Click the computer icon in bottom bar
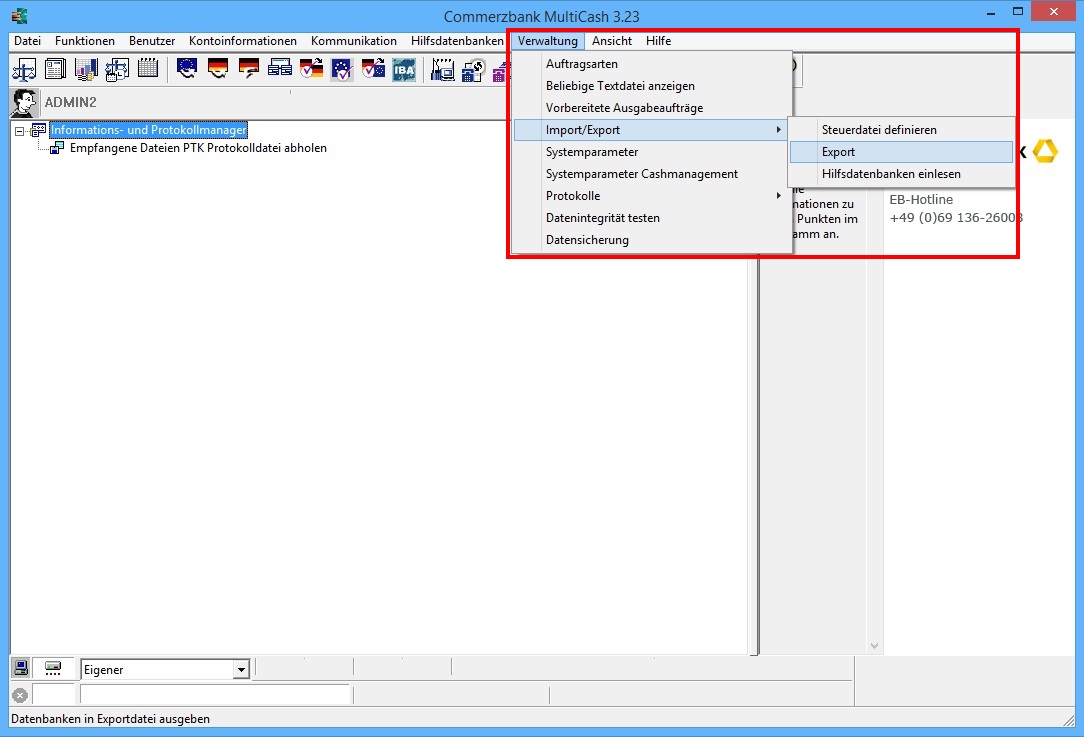 21,668
